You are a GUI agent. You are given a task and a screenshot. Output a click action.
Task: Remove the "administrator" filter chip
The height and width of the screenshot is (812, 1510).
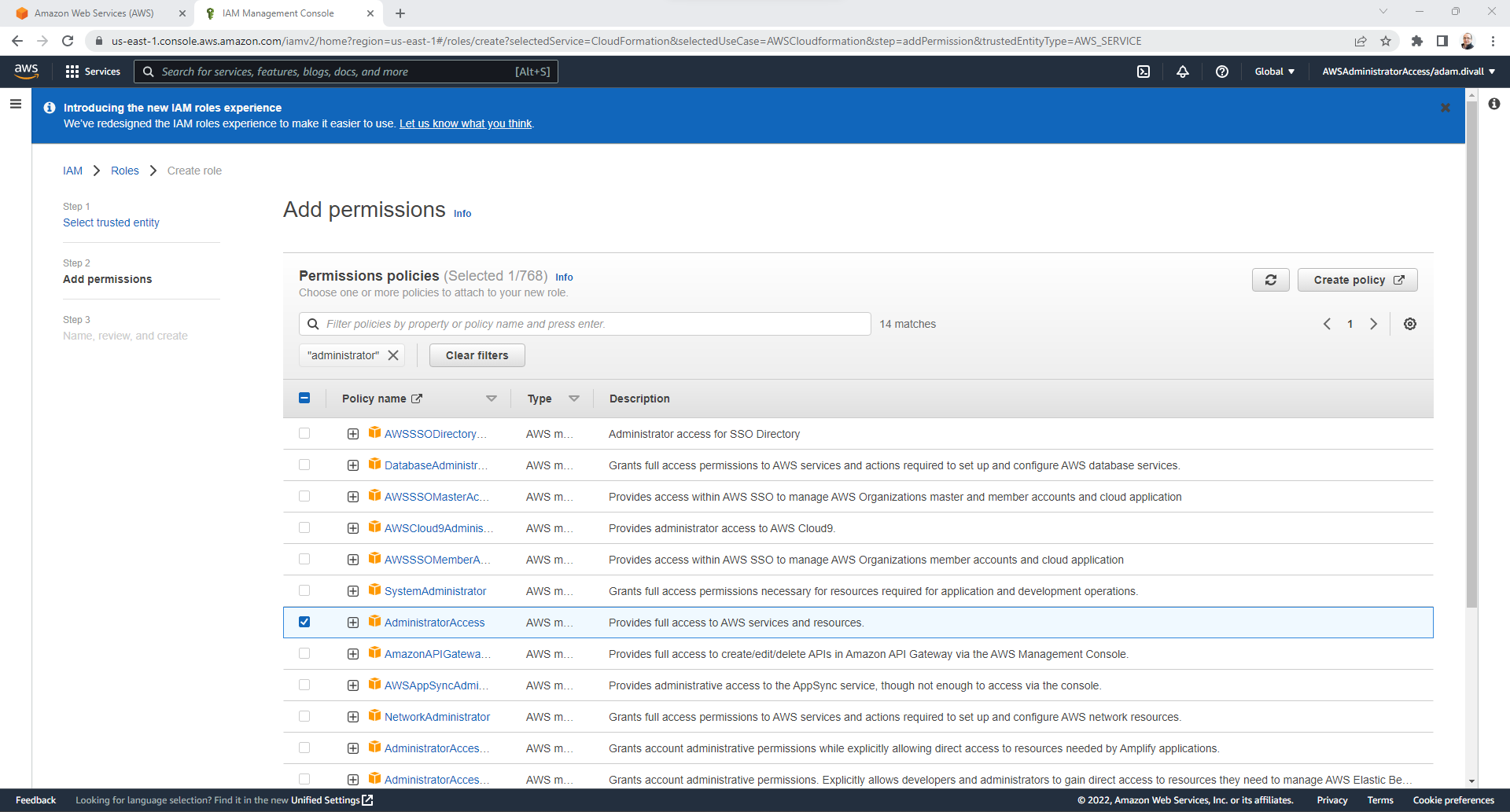393,355
